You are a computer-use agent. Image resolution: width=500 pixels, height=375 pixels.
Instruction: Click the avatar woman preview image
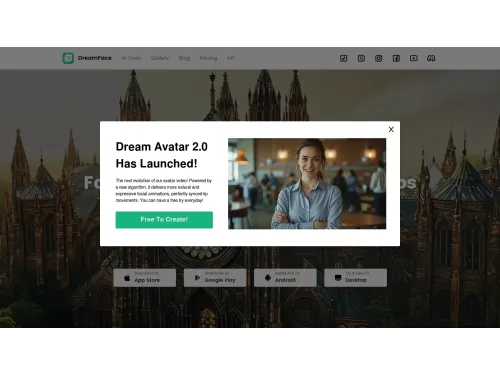(307, 184)
